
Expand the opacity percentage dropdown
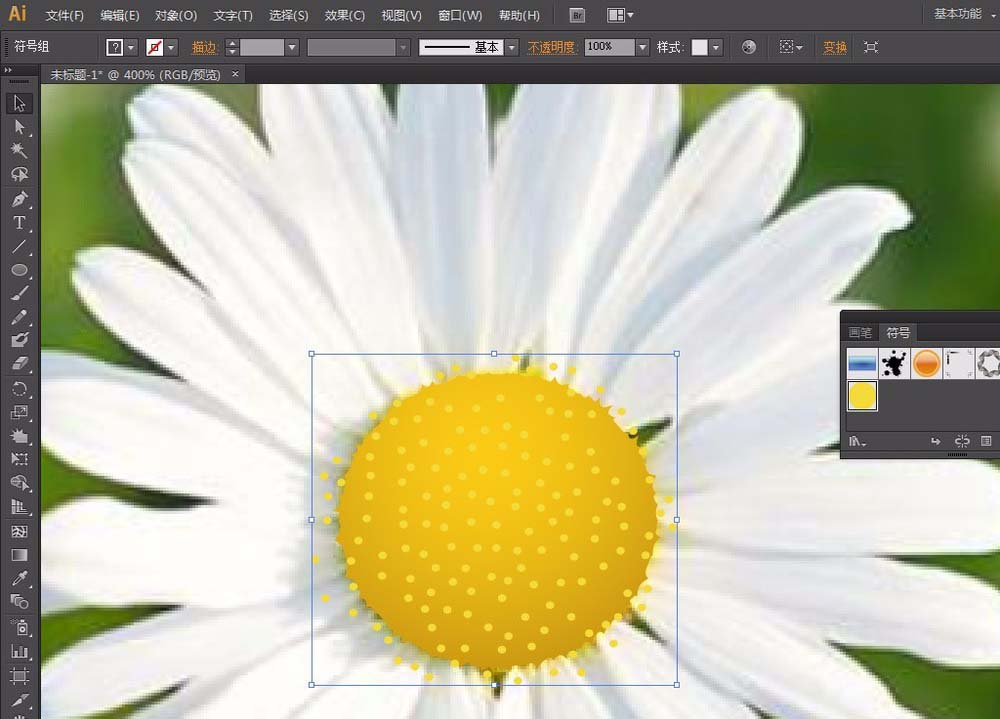click(642, 47)
